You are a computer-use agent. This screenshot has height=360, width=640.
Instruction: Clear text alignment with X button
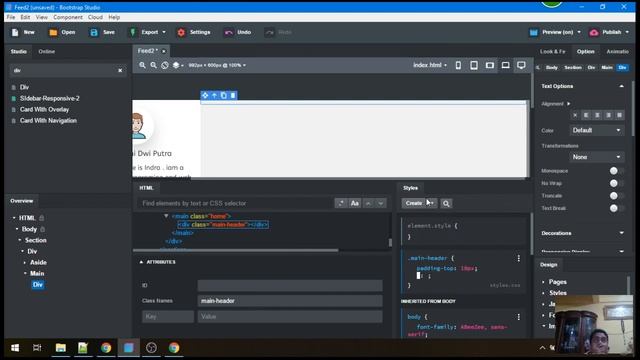[575, 116]
